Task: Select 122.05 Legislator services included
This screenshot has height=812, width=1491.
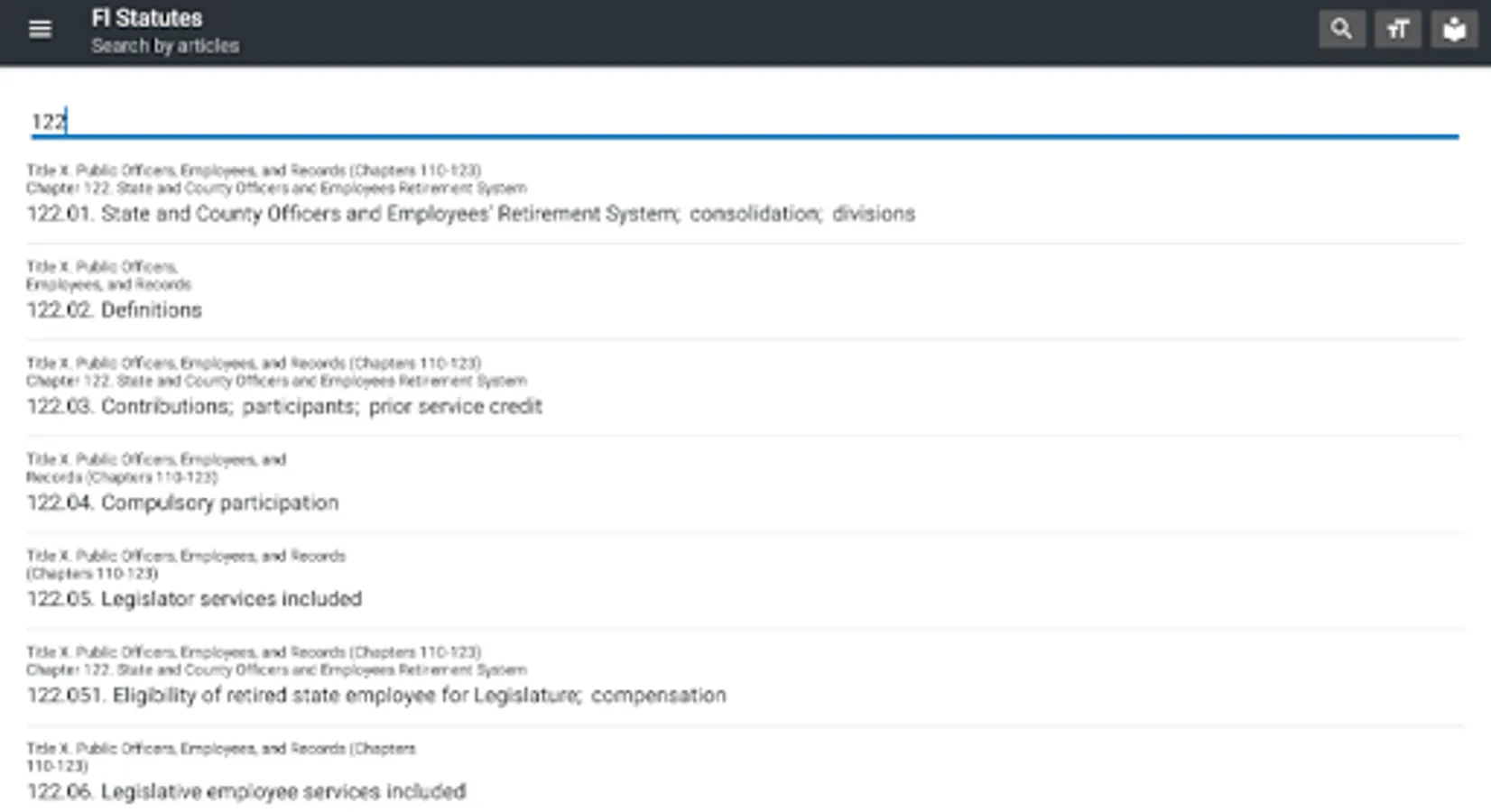Action: pyautogui.click(x=194, y=599)
